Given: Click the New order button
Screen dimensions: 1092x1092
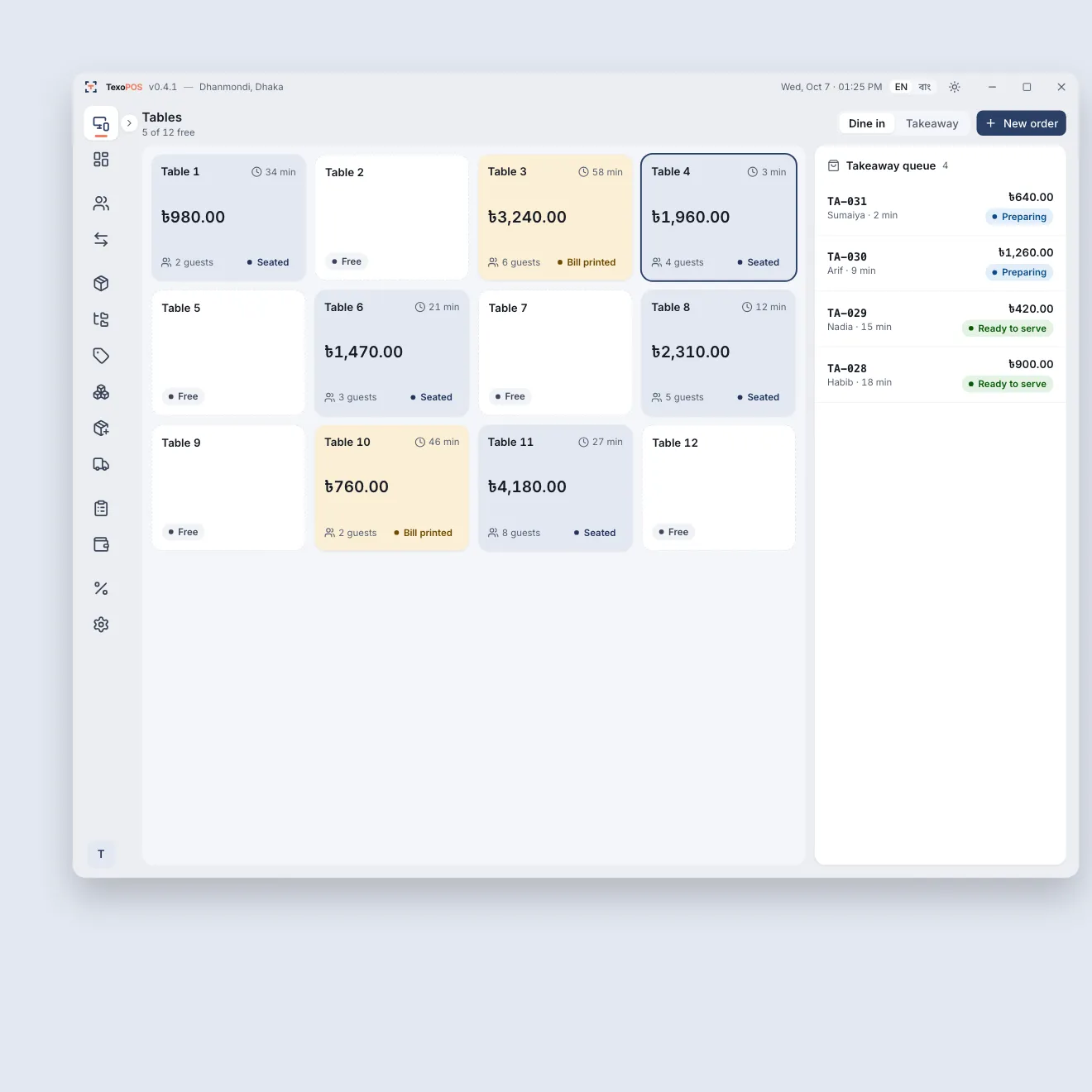Looking at the screenshot, I should point(1021,123).
